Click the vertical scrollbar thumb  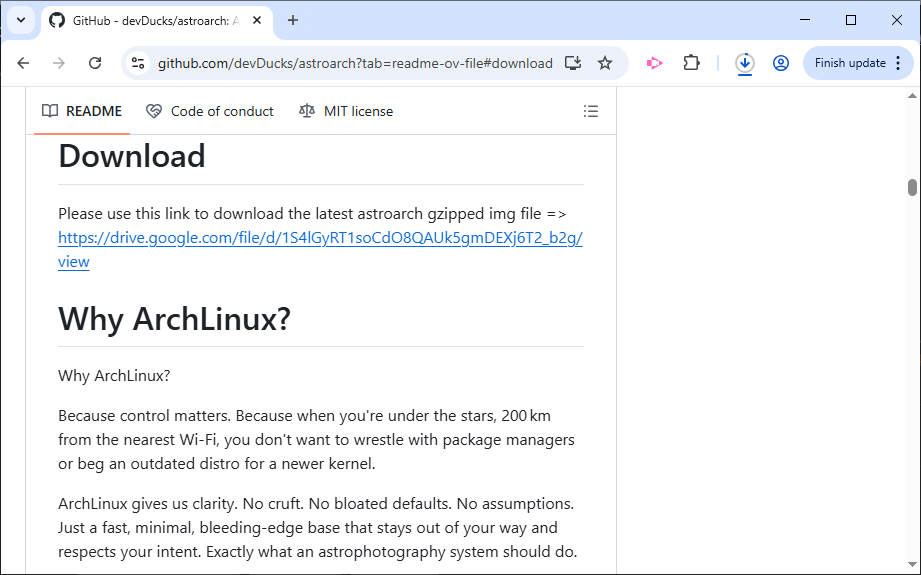[x=912, y=187]
